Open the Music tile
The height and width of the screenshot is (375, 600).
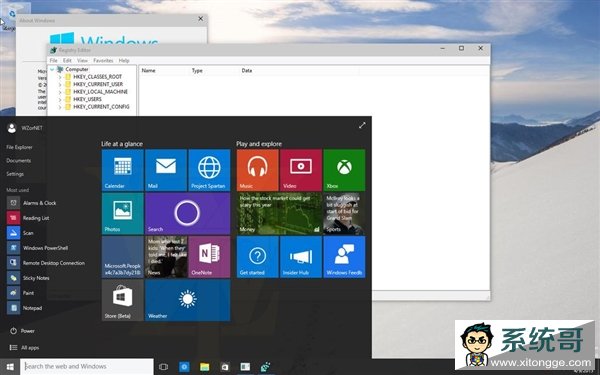258,170
